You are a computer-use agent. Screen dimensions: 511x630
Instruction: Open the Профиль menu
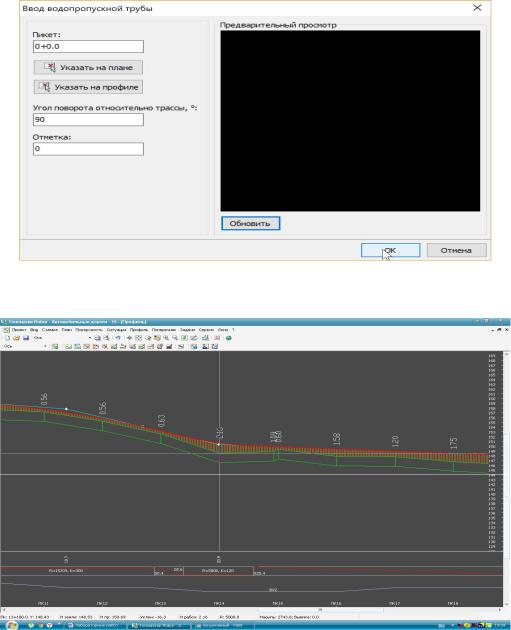[139, 329]
